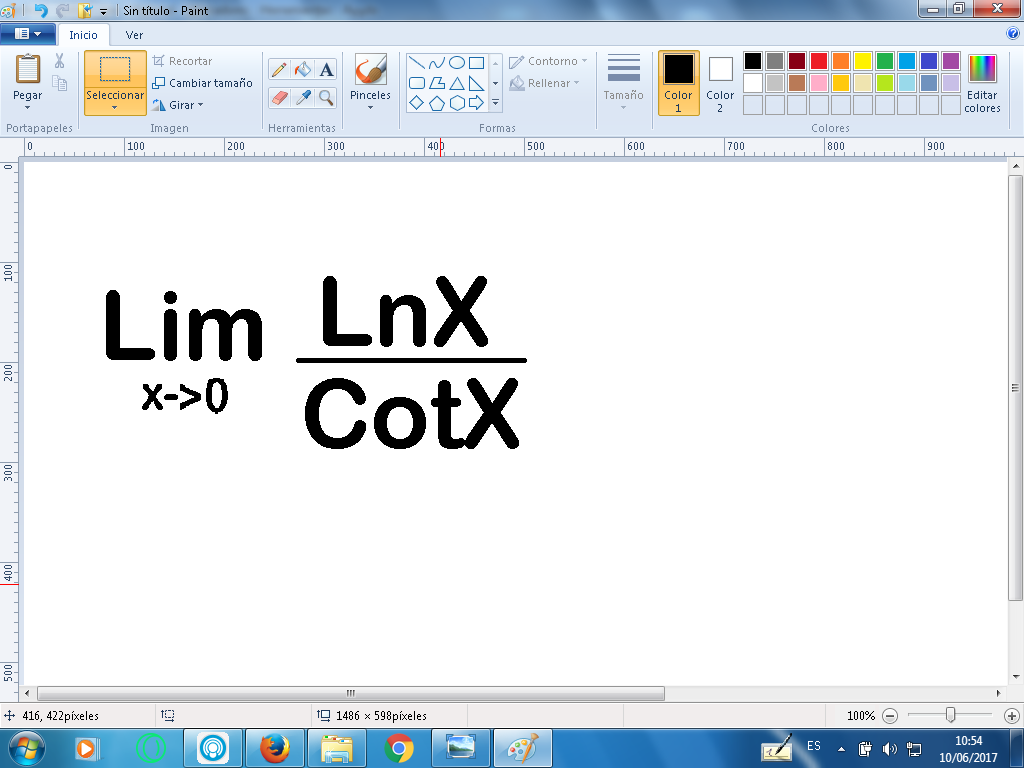Image resolution: width=1024 pixels, height=768 pixels.
Task: Open the Paint file menu button
Action: coord(28,34)
